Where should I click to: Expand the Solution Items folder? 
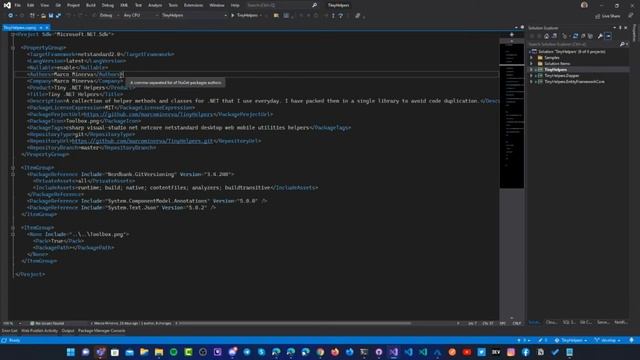click(531, 64)
